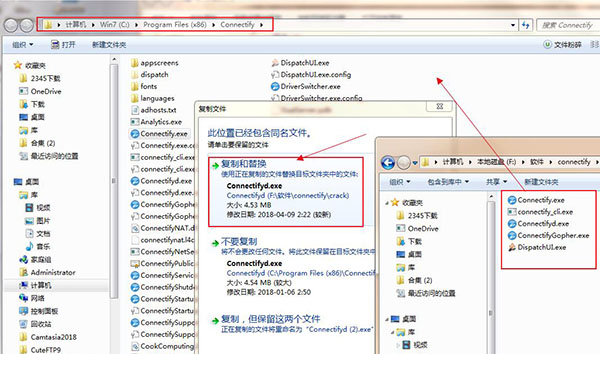This screenshot has height=368, width=600.
Task: Expand 视频 node in connectify window sidebar
Action: pos(398,345)
